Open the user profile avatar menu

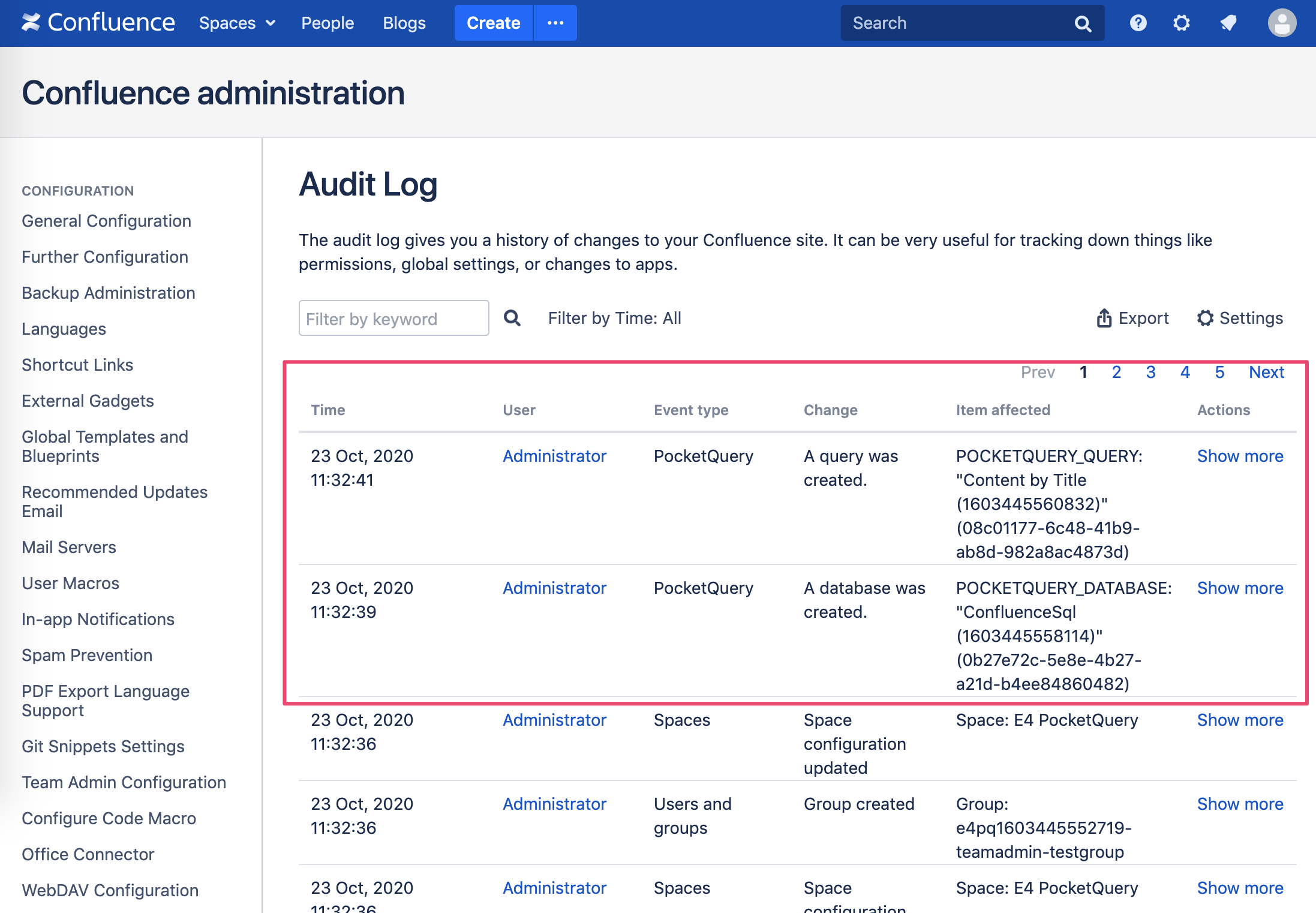[x=1282, y=23]
